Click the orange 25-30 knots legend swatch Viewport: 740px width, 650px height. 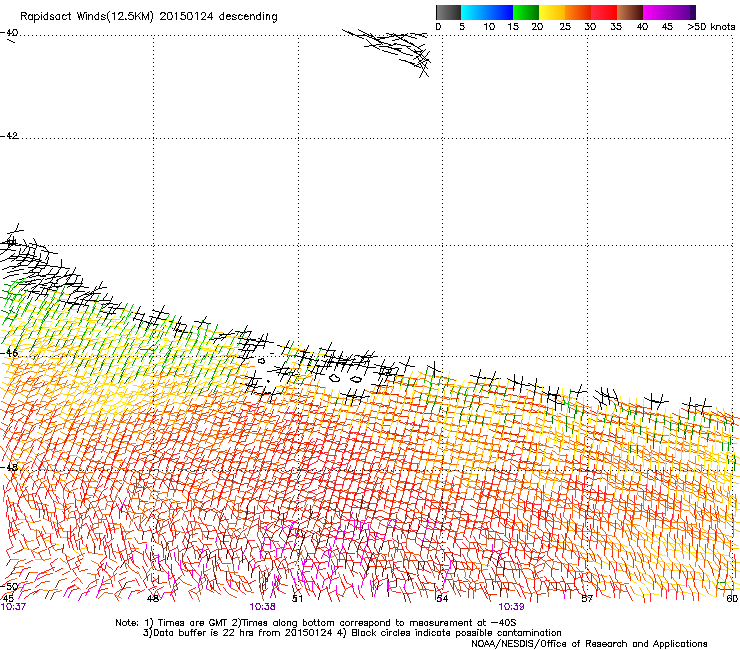pyautogui.click(x=578, y=12)
